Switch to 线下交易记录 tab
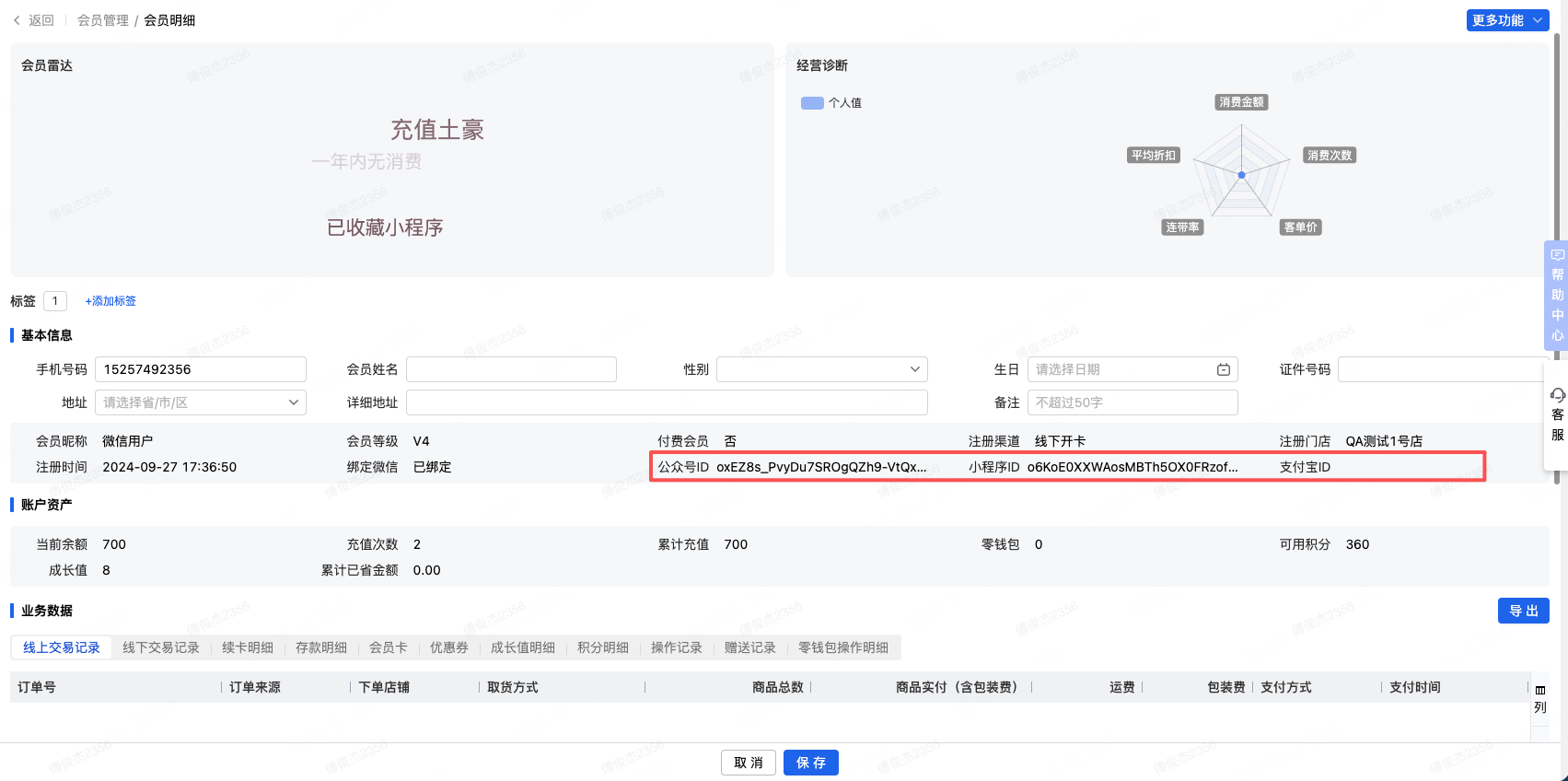 pos(161,647)
